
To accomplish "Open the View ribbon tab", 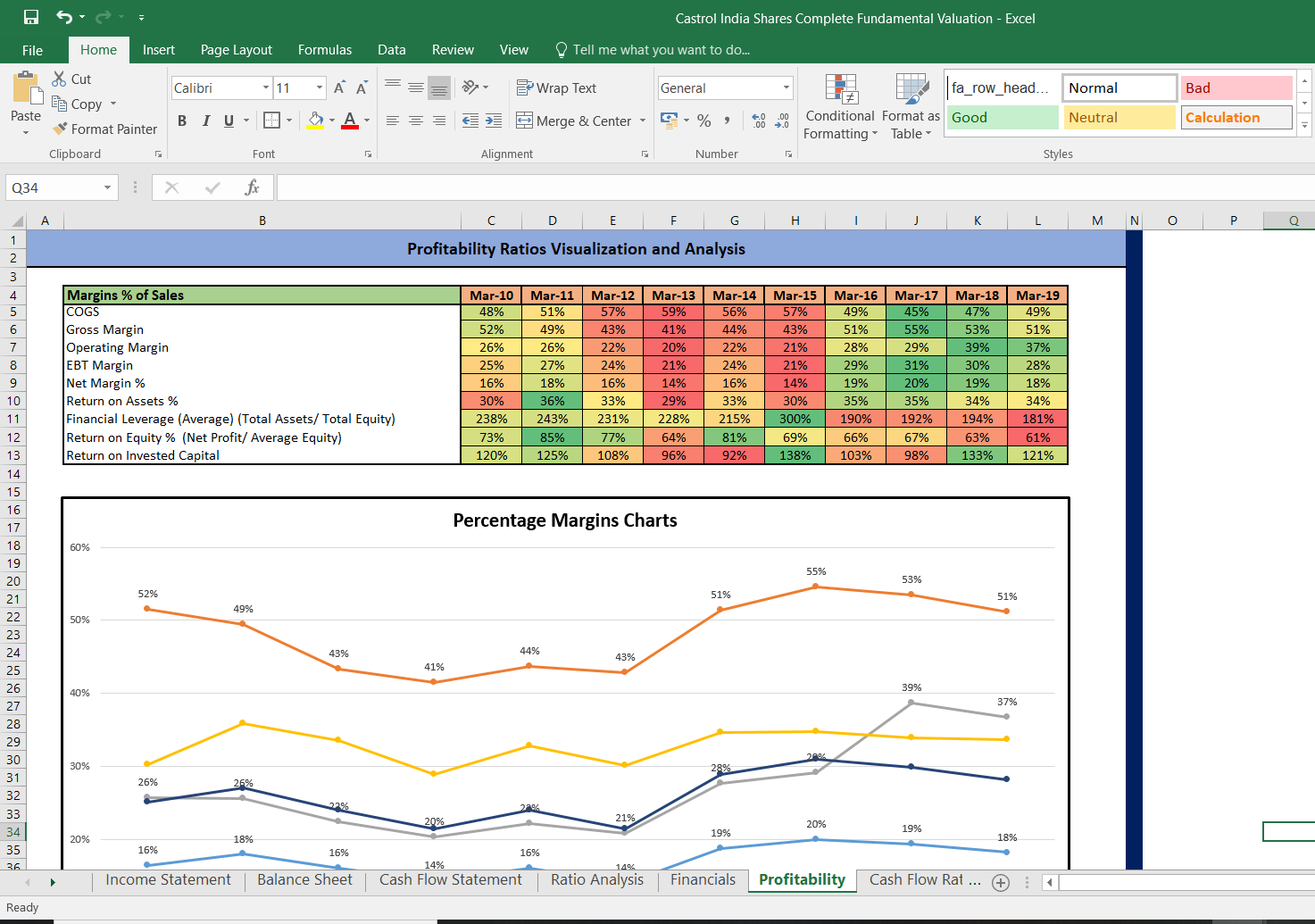I will [x=513, y=50].
